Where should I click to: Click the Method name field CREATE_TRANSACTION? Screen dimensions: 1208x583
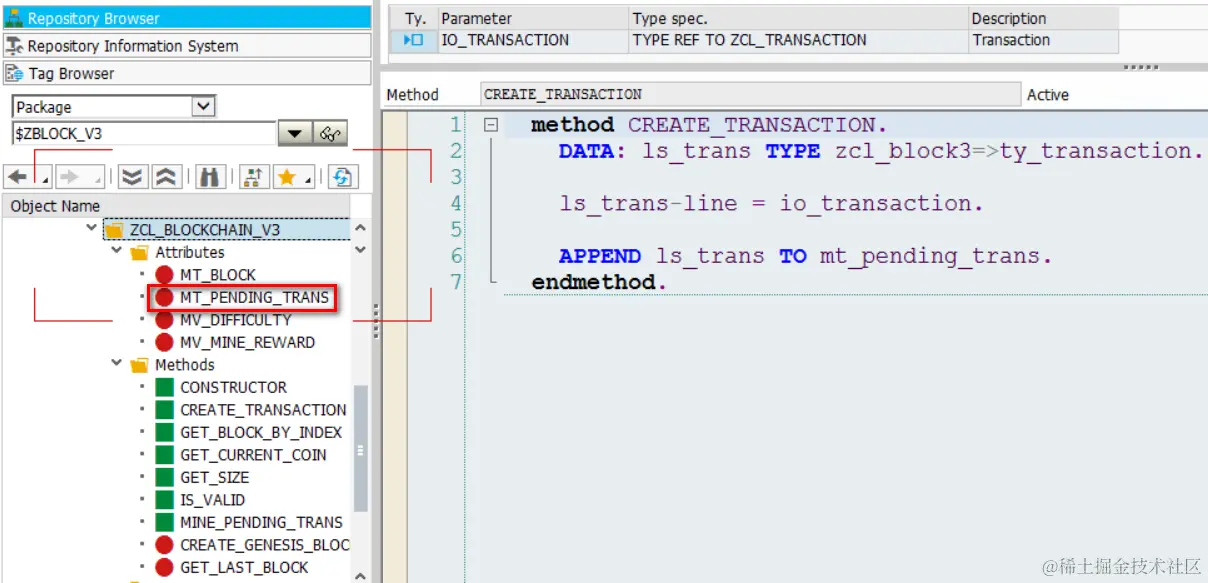pos(751,94)
